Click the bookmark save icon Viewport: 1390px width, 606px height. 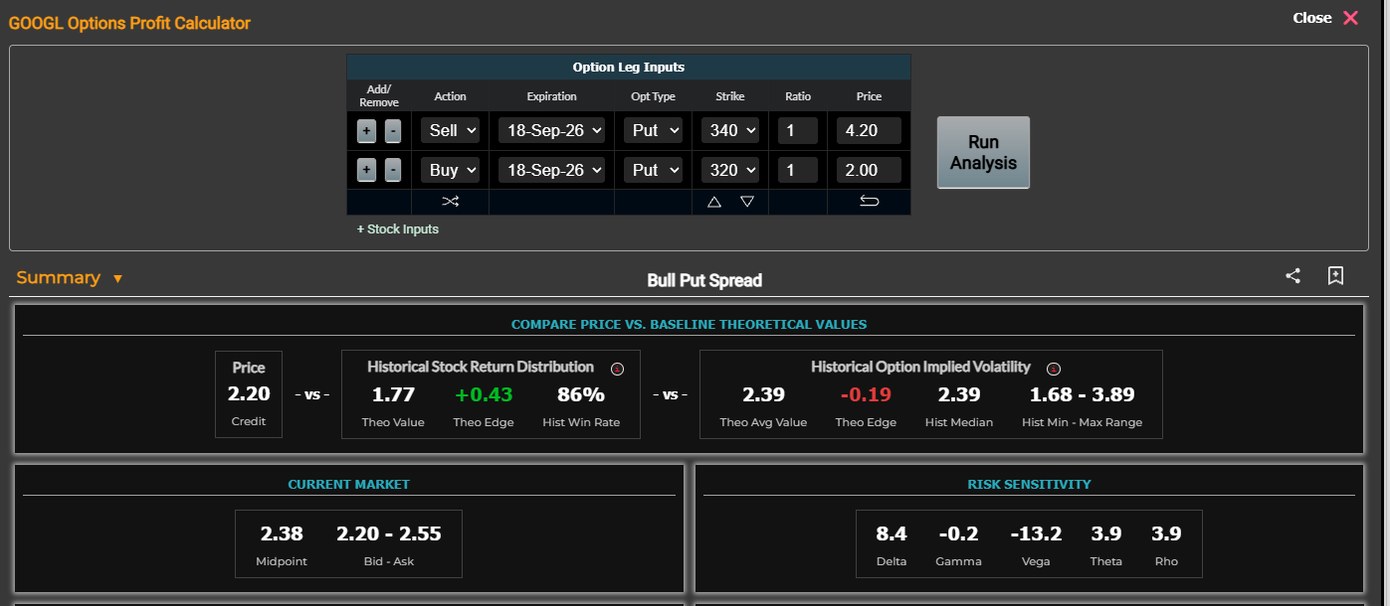(x=1335, y=276)
